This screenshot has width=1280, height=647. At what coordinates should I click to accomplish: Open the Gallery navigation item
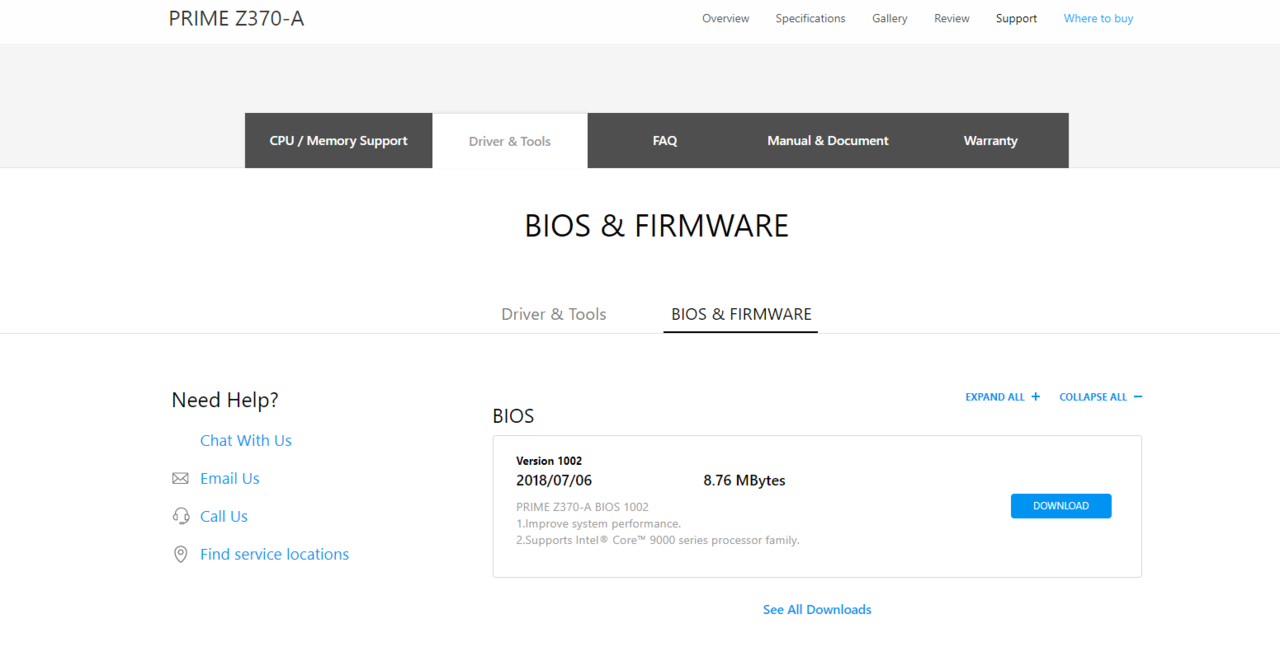tap(889, 19)
